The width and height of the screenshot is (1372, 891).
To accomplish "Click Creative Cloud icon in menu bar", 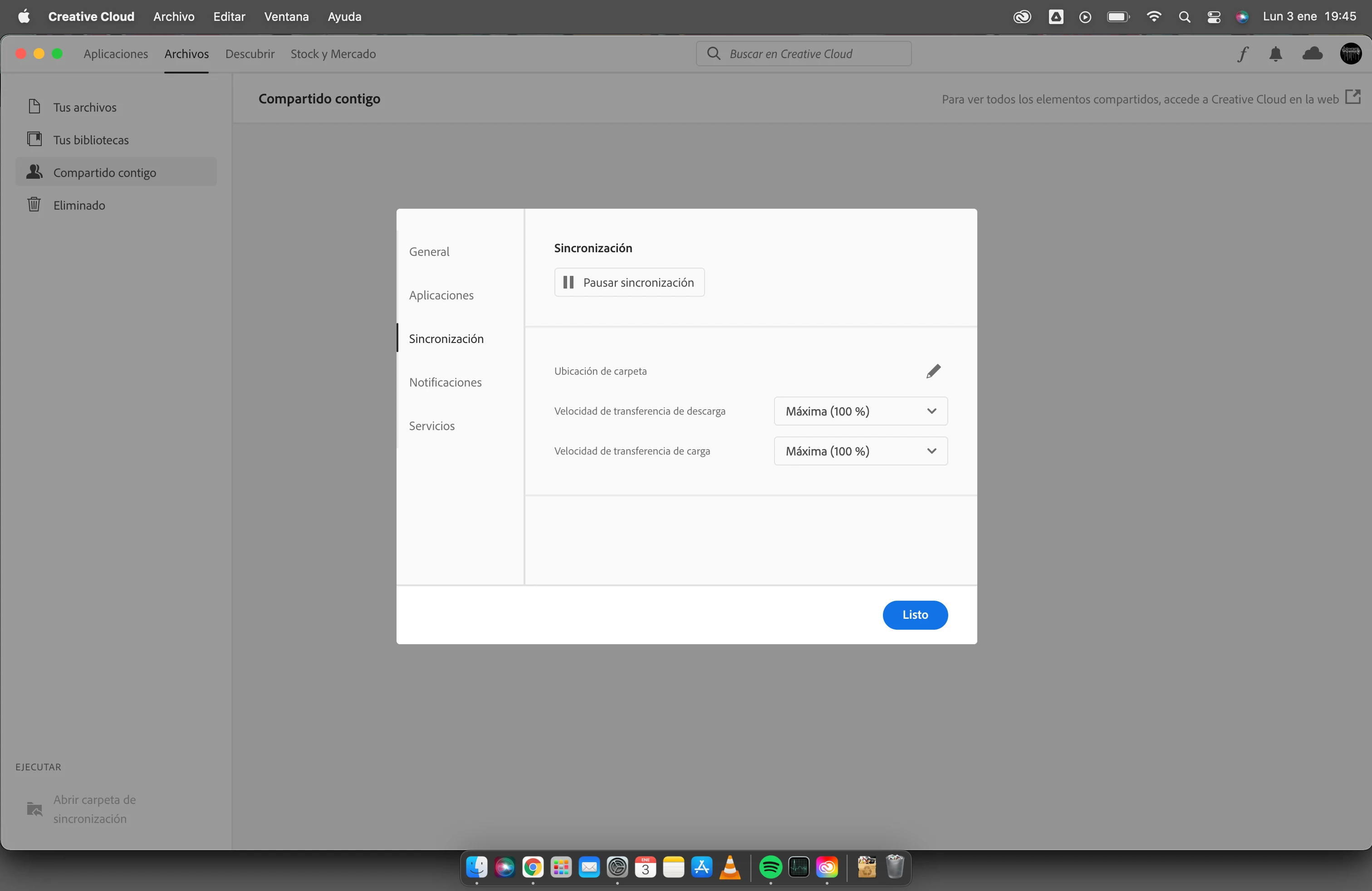I will coord(1022,17).
